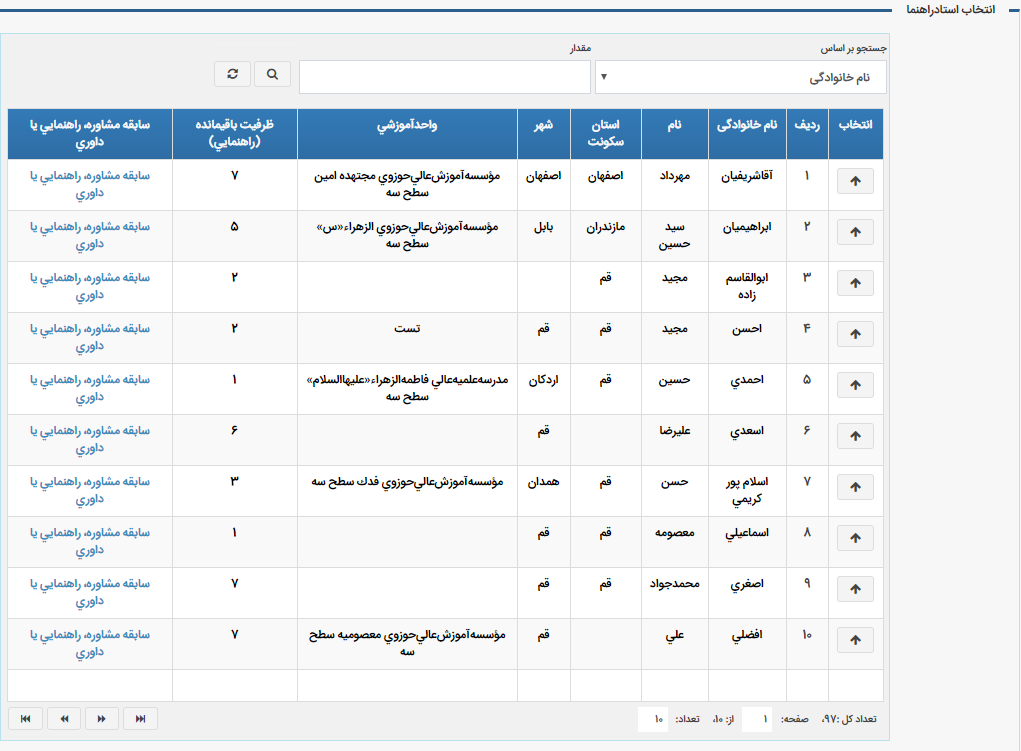The height and width of the screenshot is (751, 1021).
Task: Sort by استان سكونت column header
Action: click(x=606, y=134)
